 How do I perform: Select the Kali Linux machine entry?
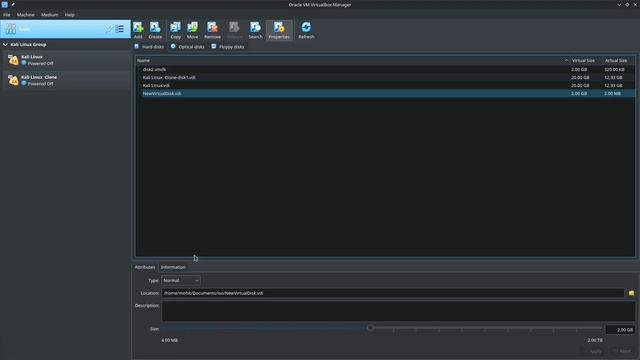[67, 60]
